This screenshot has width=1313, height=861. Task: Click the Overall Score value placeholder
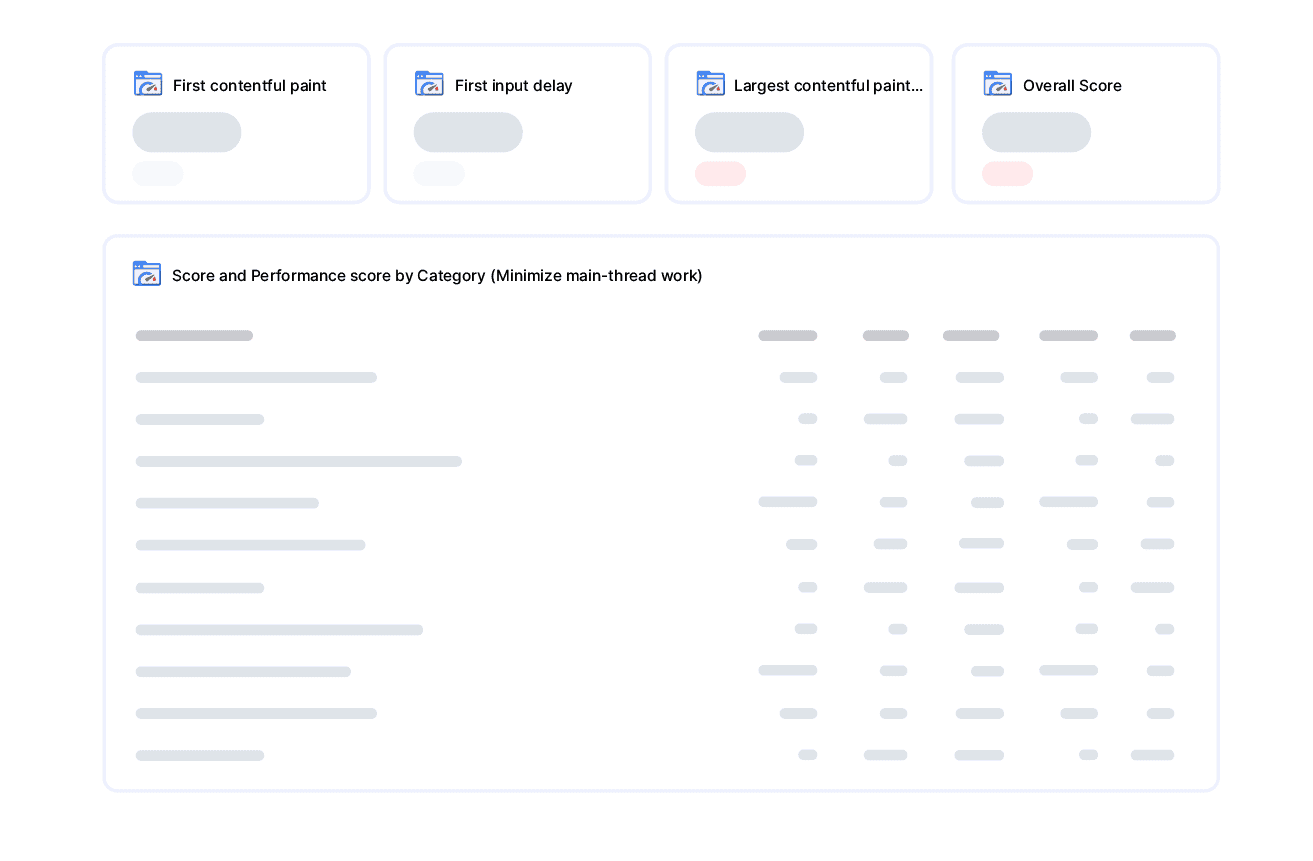point(1036,132)
